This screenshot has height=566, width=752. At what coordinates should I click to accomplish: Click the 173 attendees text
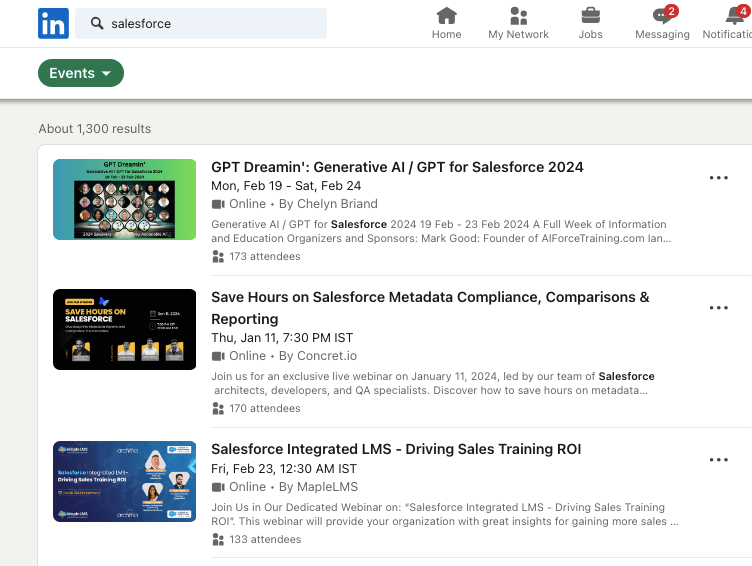pos(265,257)
